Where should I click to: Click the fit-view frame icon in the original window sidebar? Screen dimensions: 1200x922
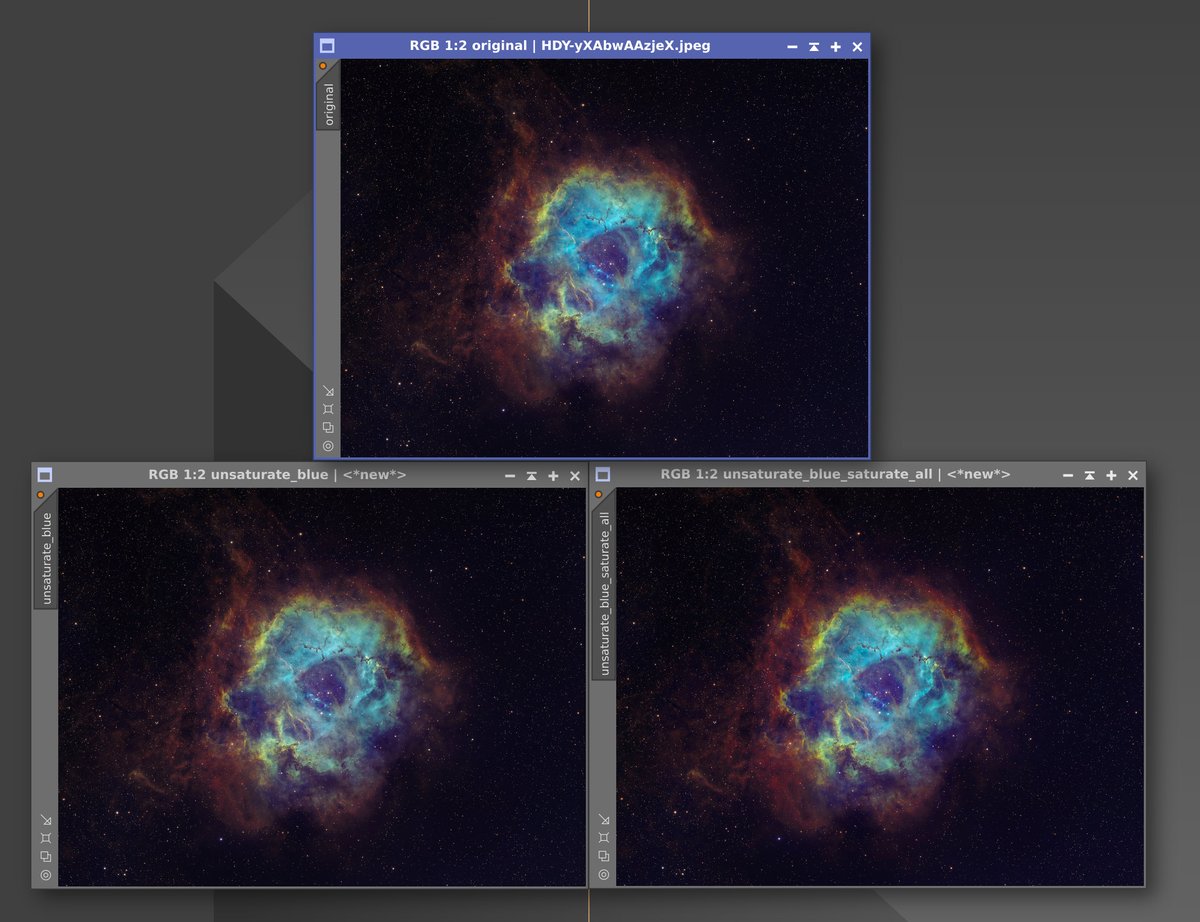coord(328,409)
